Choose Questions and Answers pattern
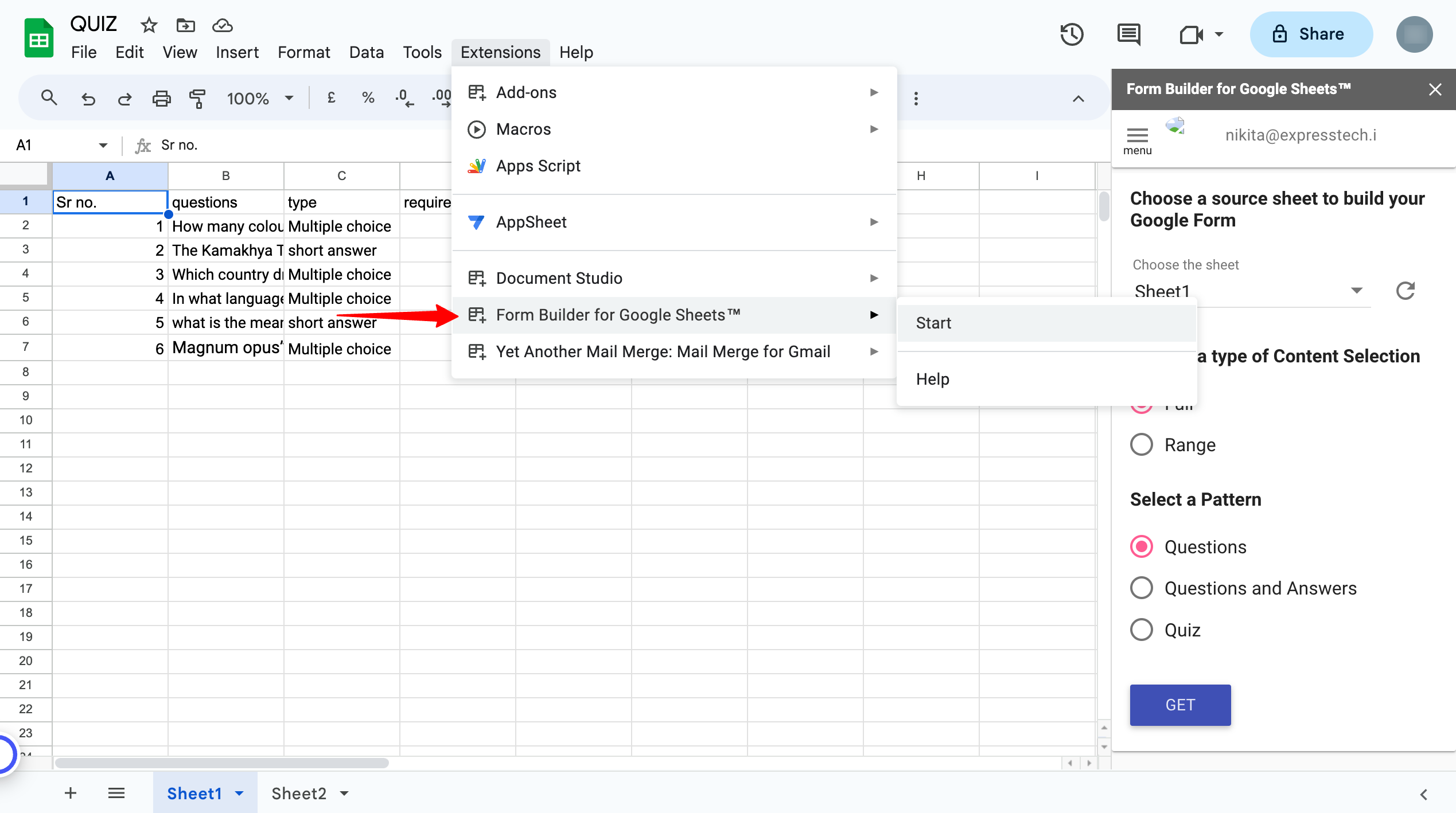Image resolution: width=1456 pixels, height=813 pixels. [1141, 588]
